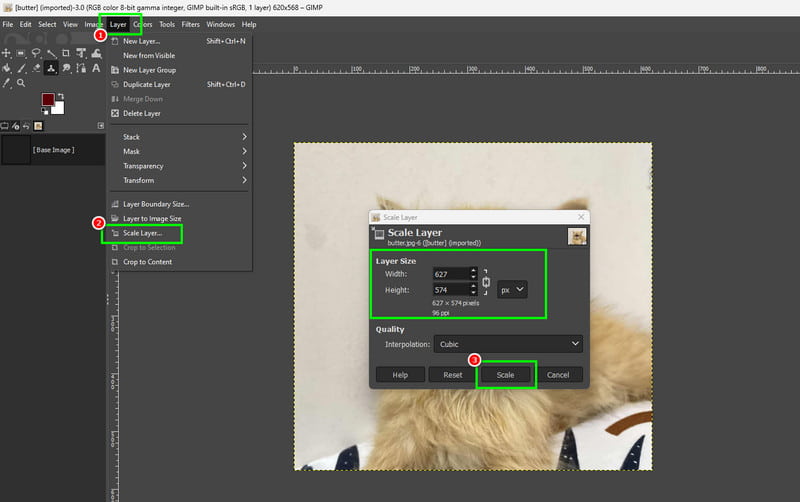Select the Smudge tool
Screen dimensions: 800x502
[66, 68]
